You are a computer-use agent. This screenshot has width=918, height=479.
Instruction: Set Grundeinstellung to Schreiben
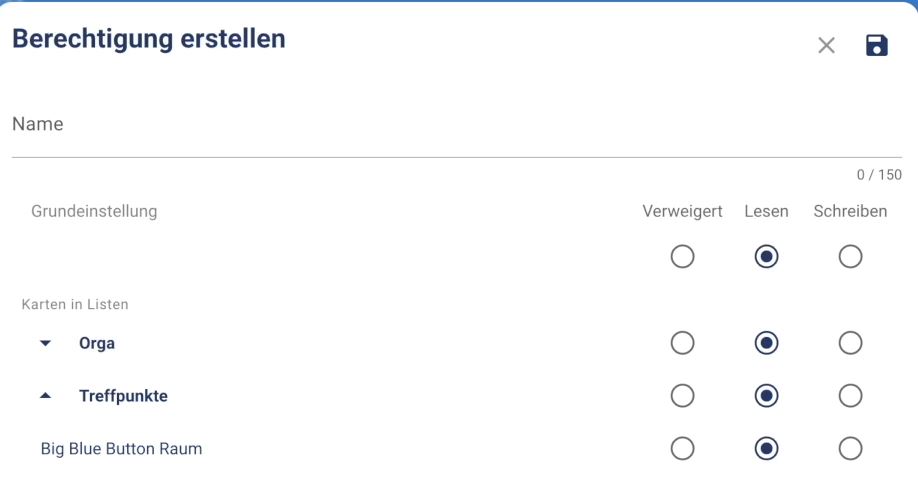(850, 257)
